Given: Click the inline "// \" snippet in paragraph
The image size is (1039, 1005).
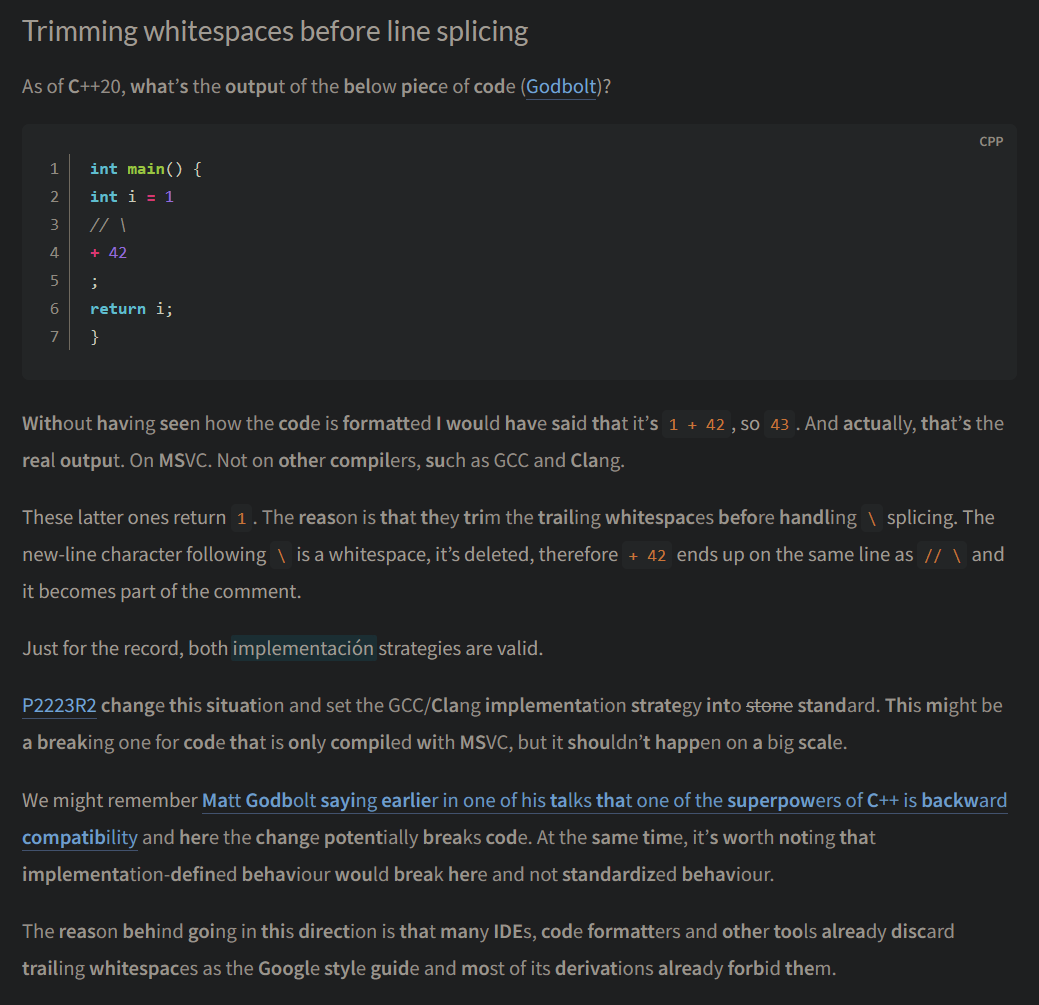Looking at the screenshot, I should (943, 555).
